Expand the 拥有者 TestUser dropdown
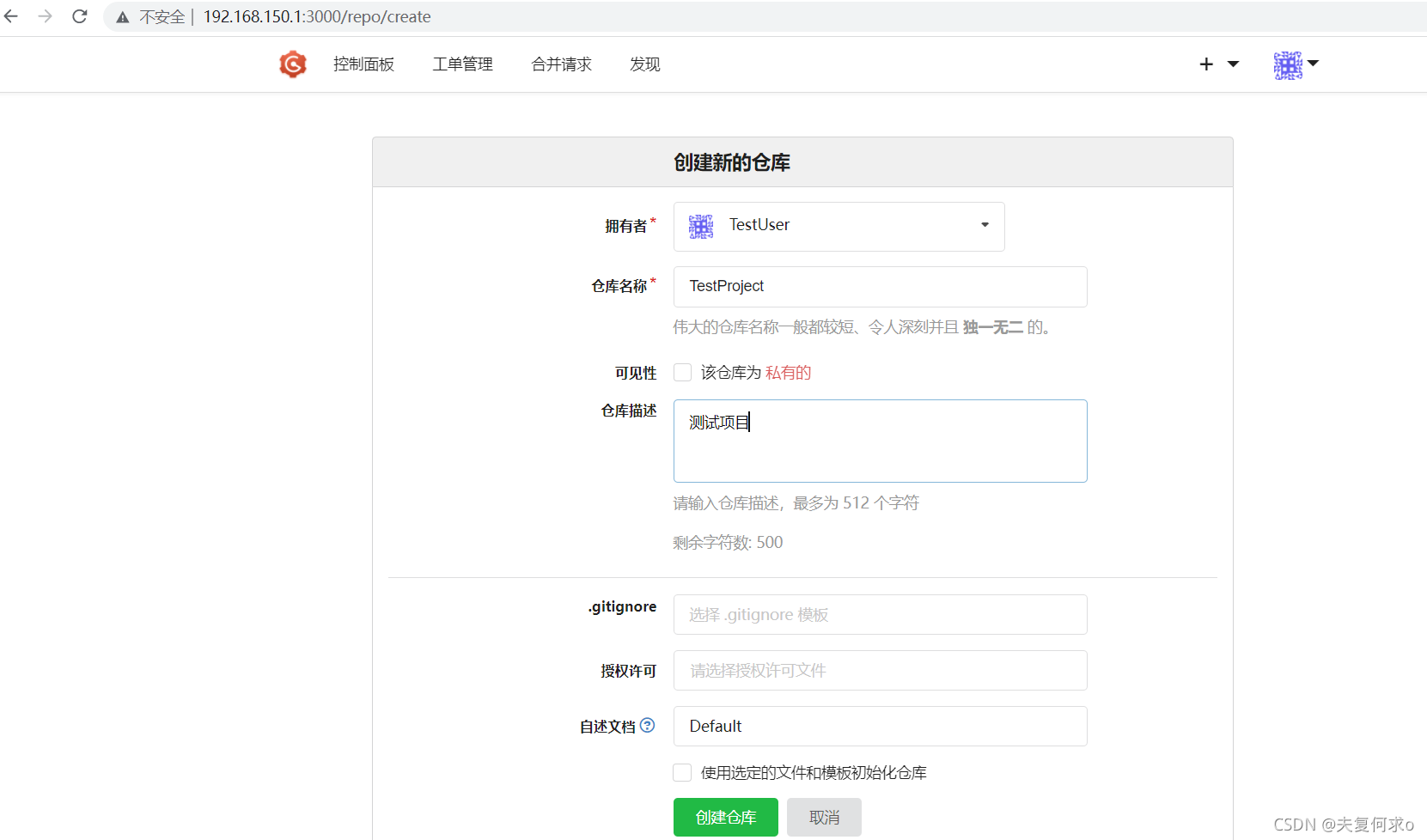The height and width of the screenshot is (840, 1427). click(839, 227)
